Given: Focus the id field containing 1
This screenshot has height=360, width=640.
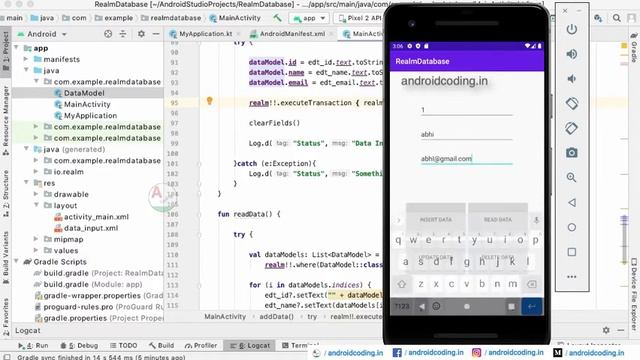Looking at the screenshot, I should pos(467,109).
